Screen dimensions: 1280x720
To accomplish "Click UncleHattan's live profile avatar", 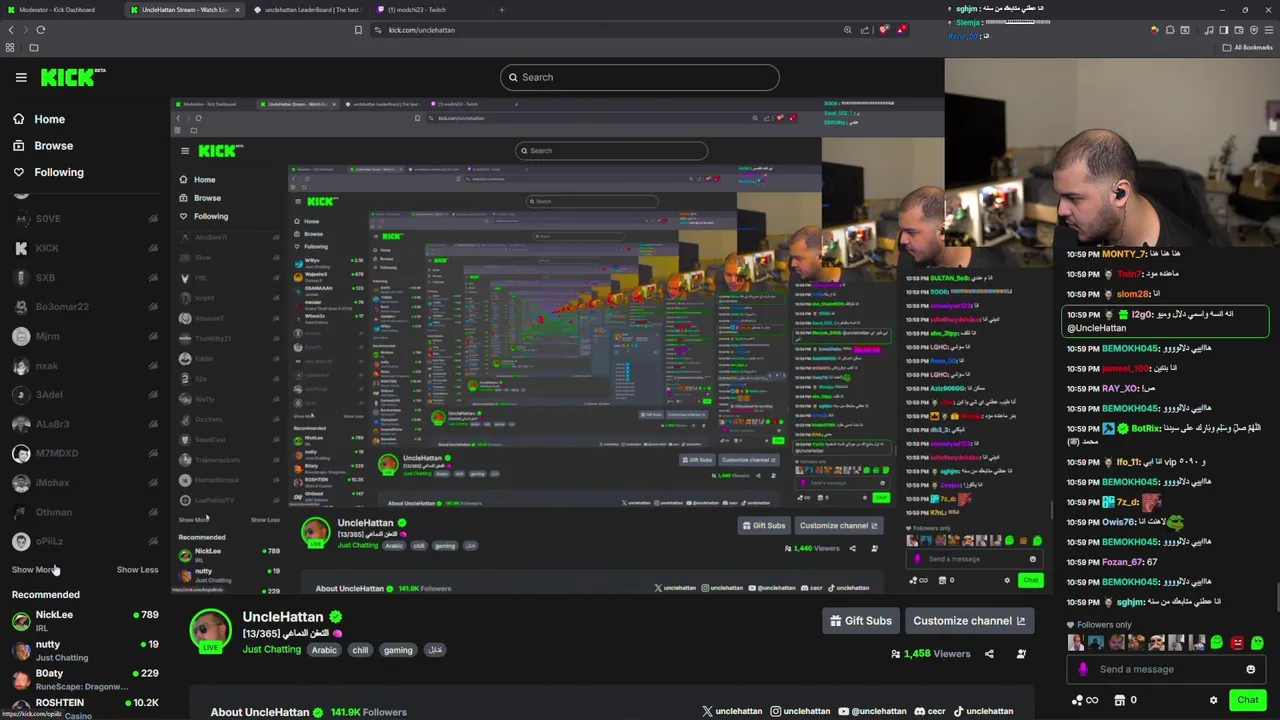I will [210, 631].
